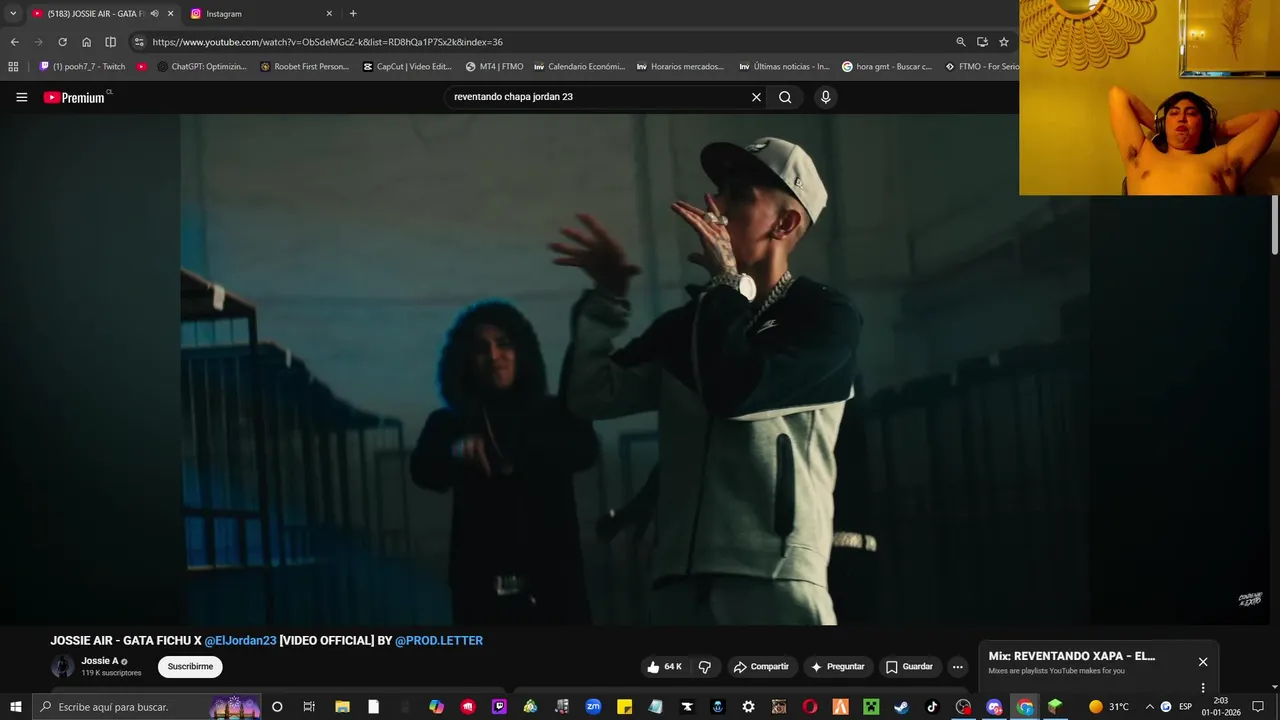The width and height of the screenshot is (1280, 720).
Task: Open MT4 | FTMO bookmark
Action: click(x=494, y=67)
